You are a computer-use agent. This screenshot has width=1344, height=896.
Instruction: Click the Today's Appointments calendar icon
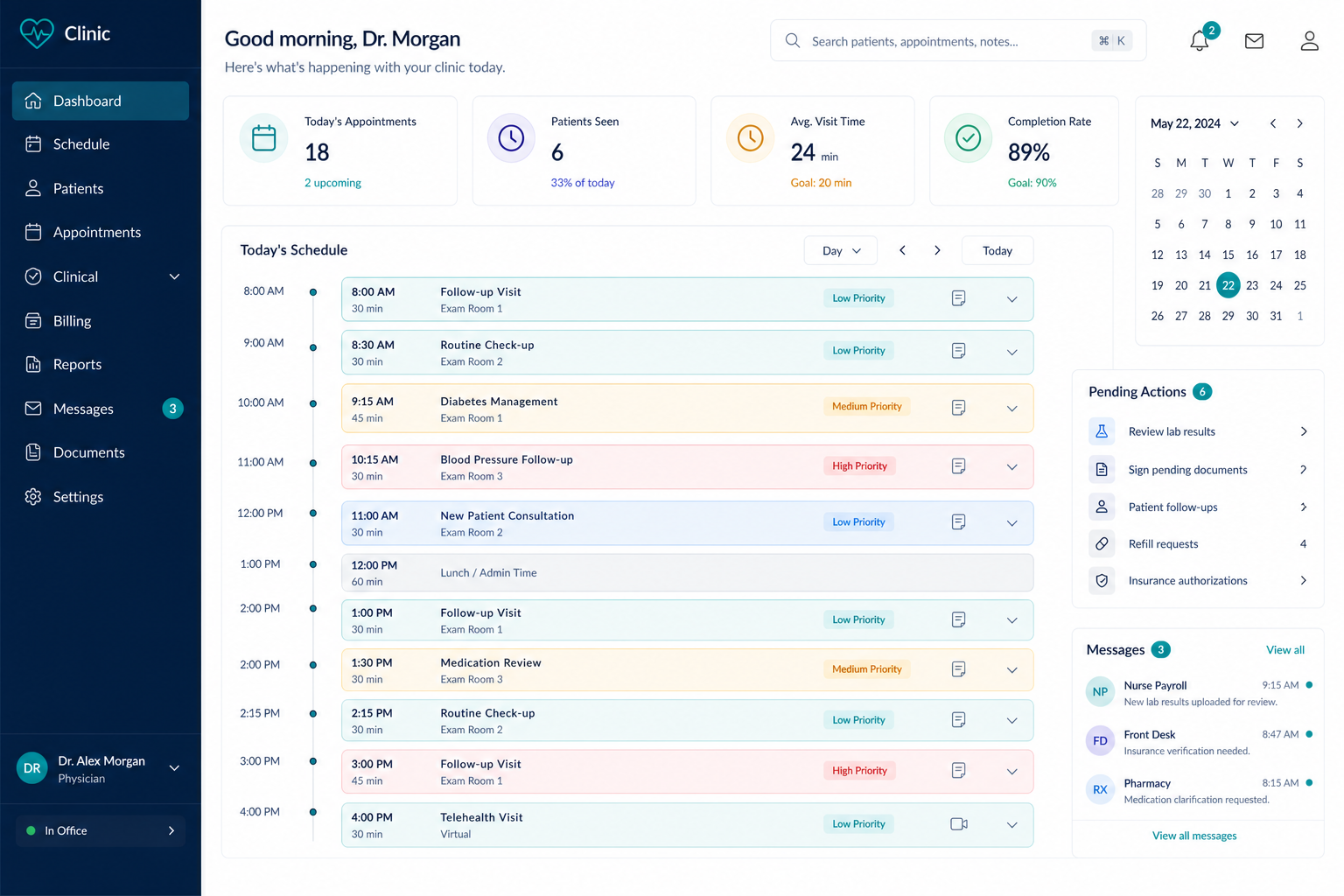(264, 138)
